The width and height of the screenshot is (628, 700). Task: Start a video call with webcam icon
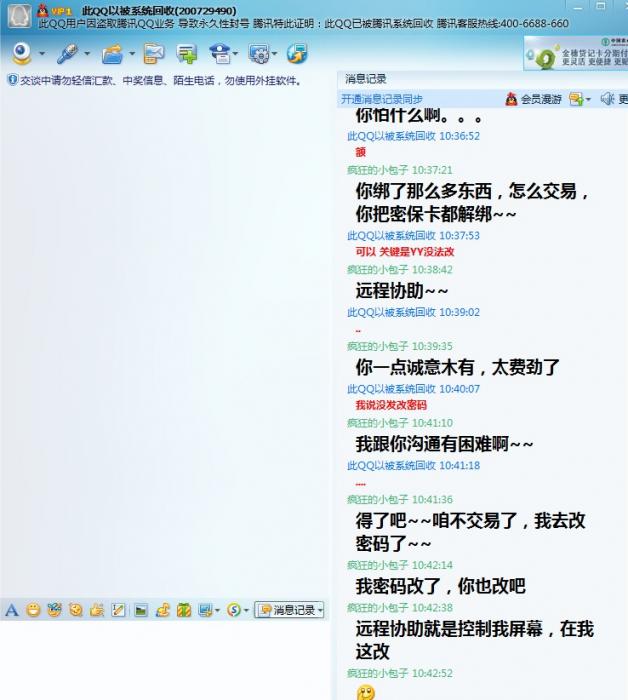click(x=21, y=53)
